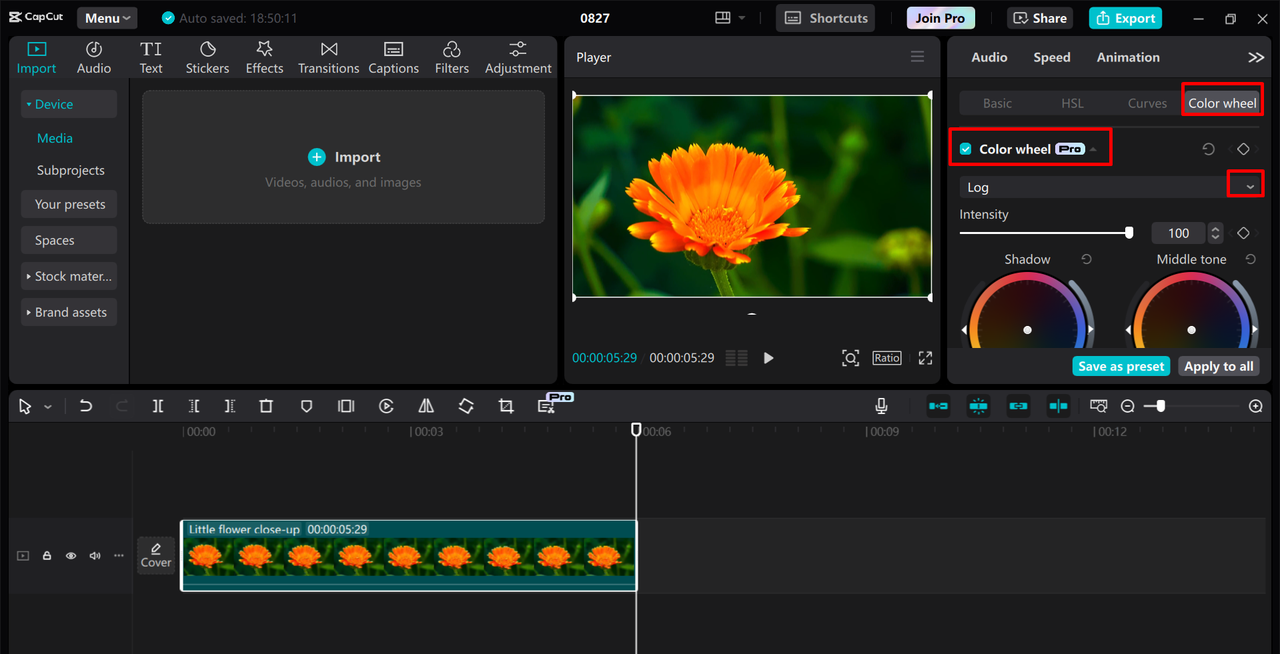Collapse the Device tree section
1280x654 pixels.
pos(69,104)
